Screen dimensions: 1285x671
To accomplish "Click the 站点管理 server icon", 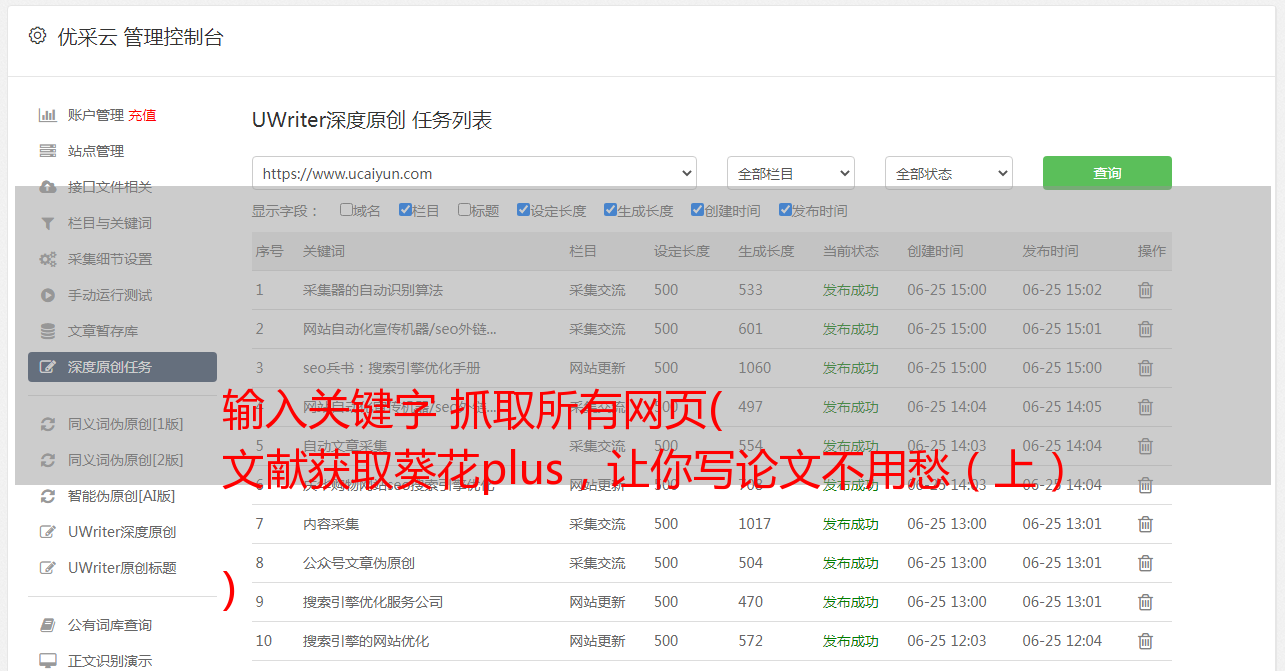I will [47, 151].
